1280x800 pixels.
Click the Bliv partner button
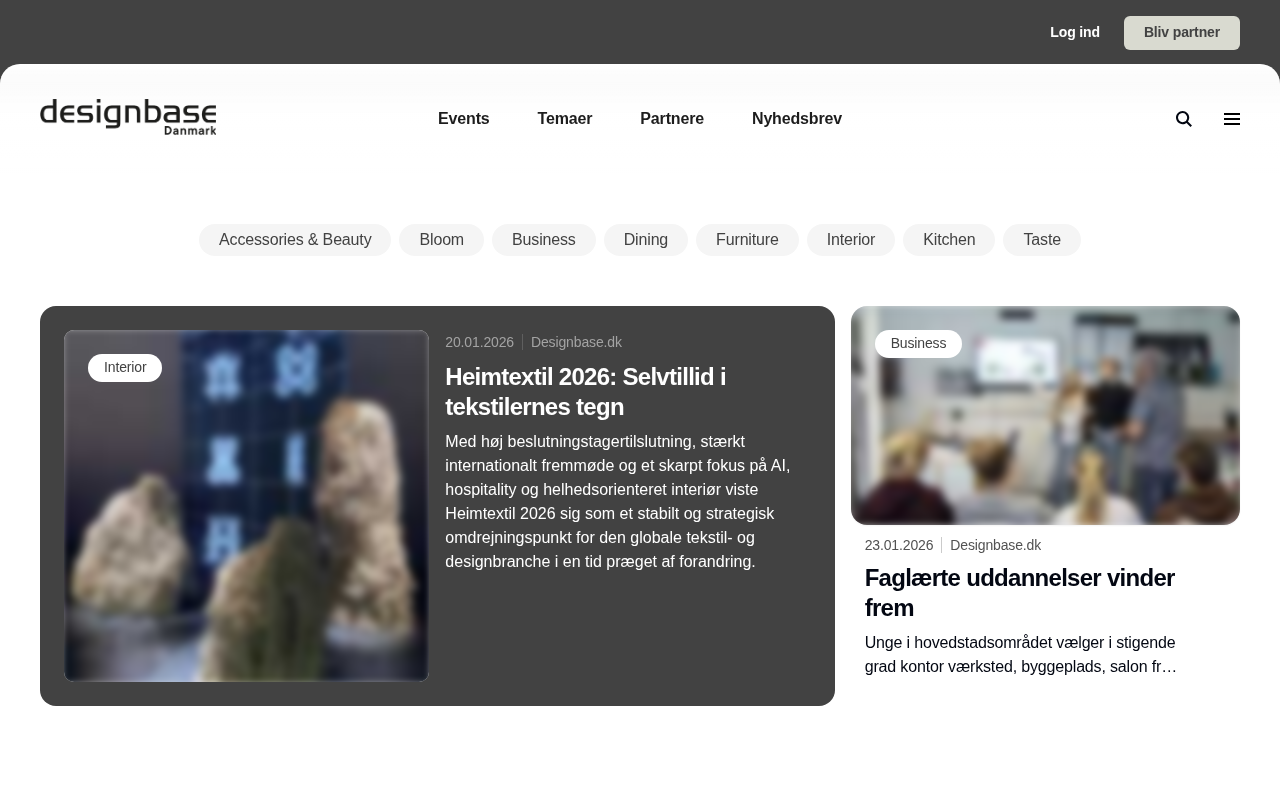point(1182,33)
